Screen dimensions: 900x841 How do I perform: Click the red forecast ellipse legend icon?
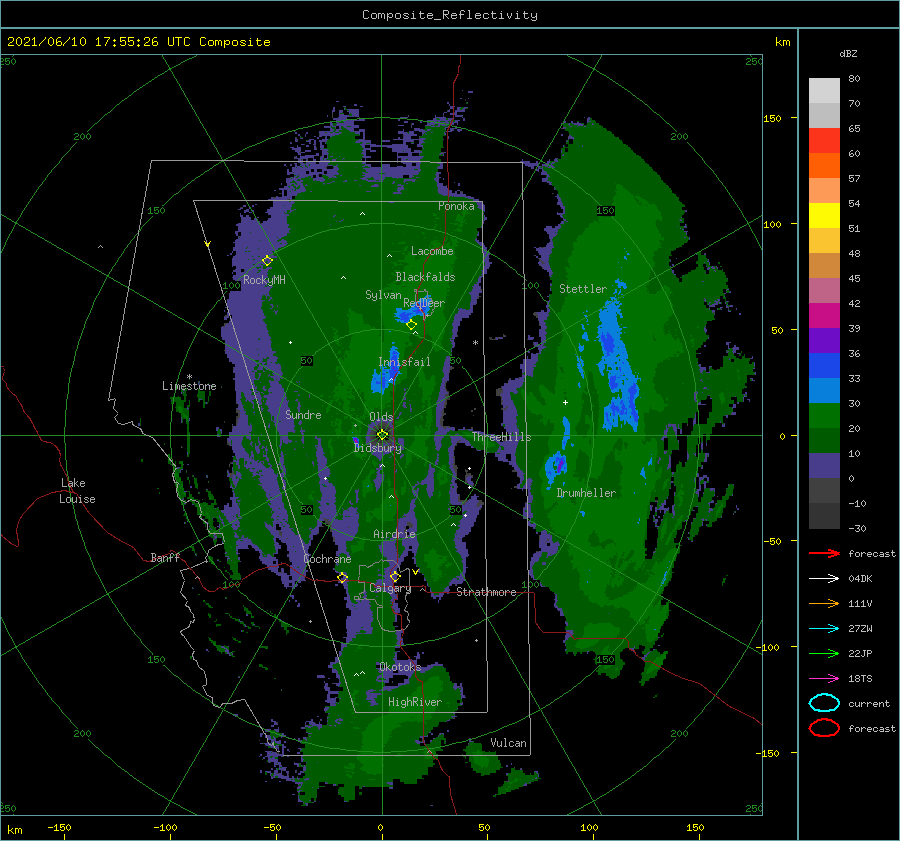tap(824, 728)
